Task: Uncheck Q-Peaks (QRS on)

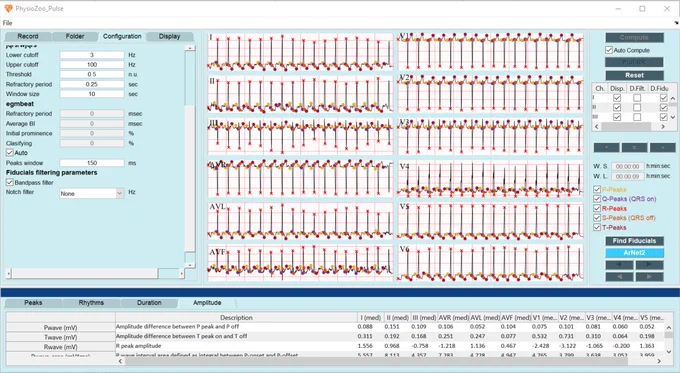Action: coord(597,199)
